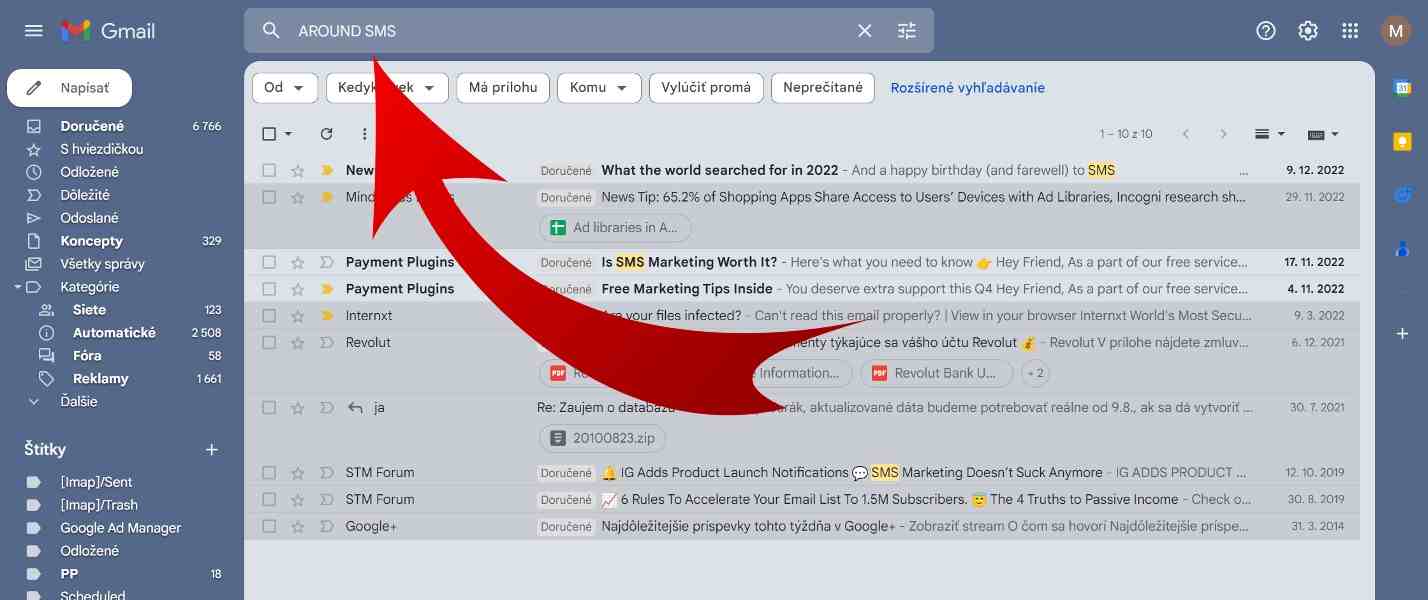Open the Revolut Bank PDF attachment
The height and width of the screenshot is (600, 1428).
pos(939,373)
